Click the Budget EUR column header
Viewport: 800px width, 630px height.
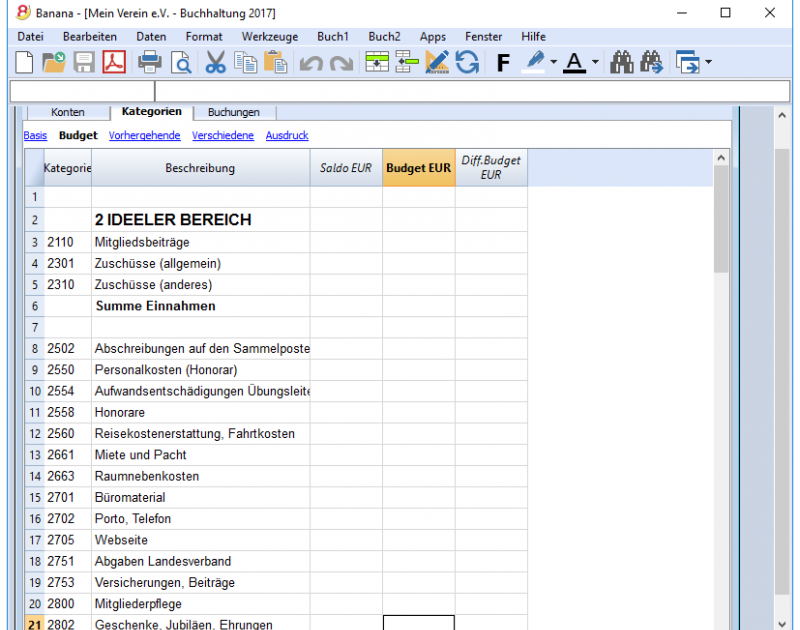[x=418, y=168]
